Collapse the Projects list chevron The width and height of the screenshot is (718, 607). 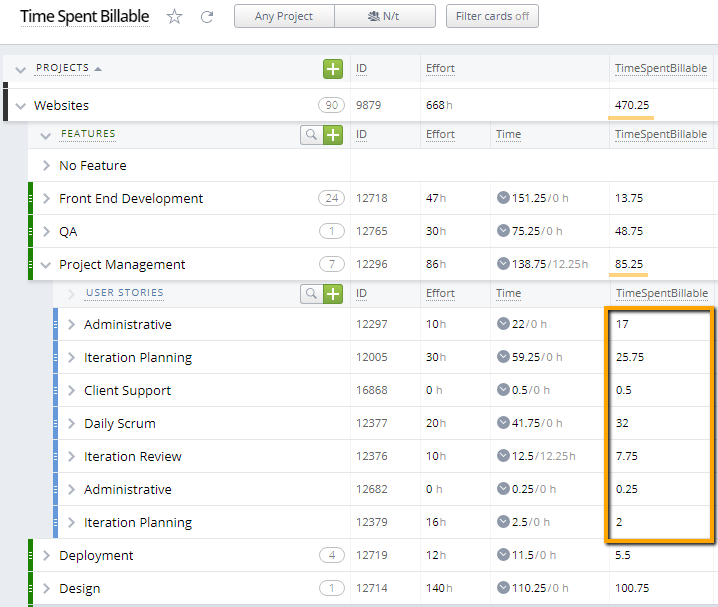21,70
